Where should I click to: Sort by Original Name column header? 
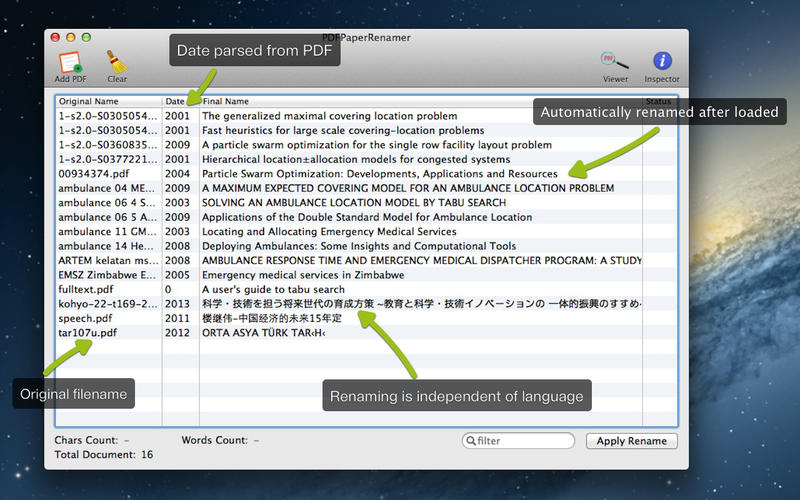[109, 101]
